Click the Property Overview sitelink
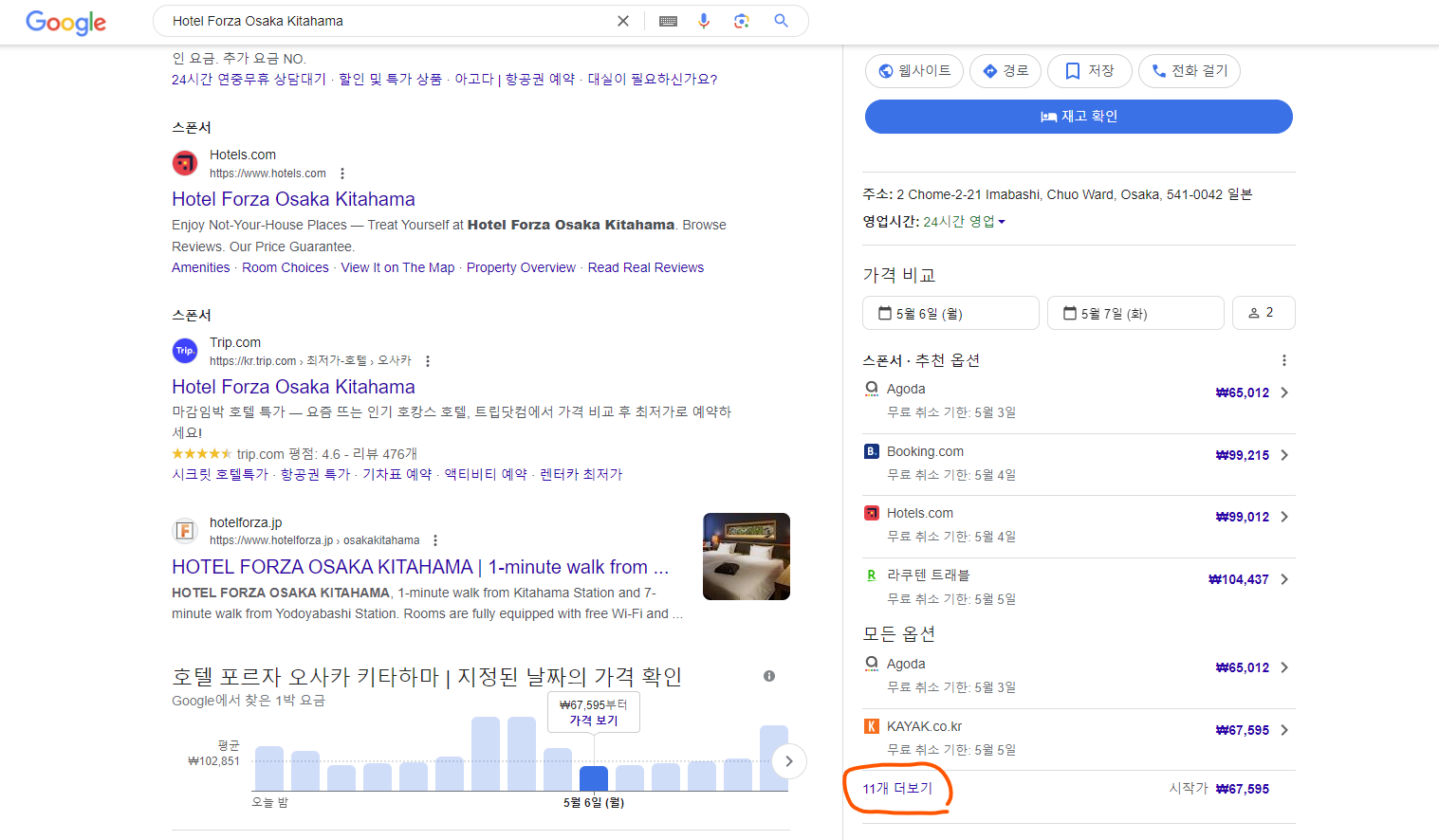The height and width of the screenshot is (840, 1439). (521, 267)
